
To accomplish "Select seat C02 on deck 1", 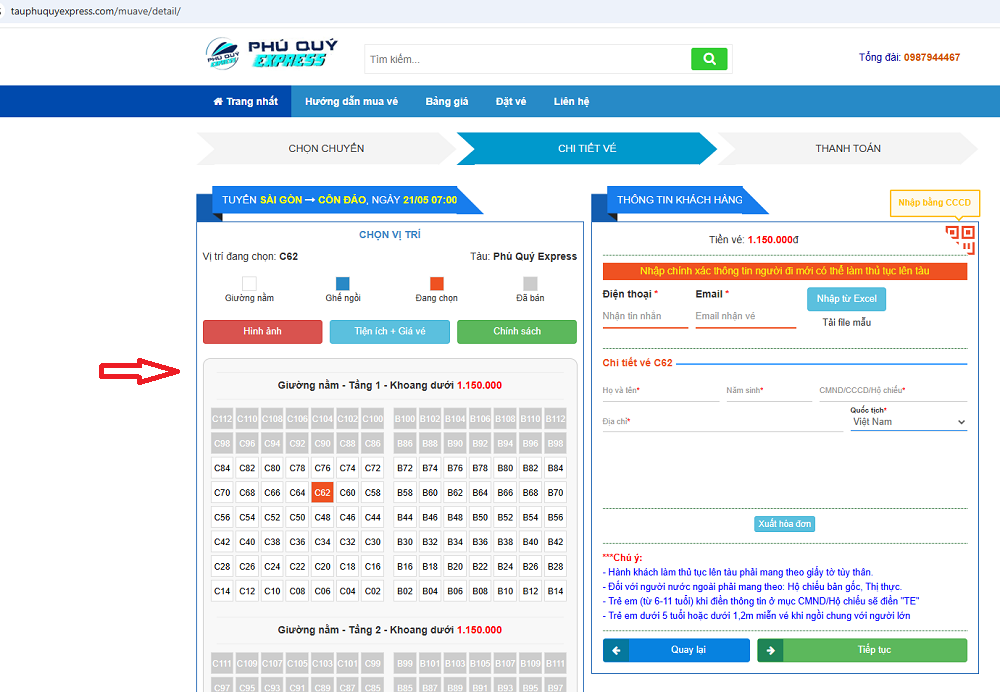I will click(372, 591).
